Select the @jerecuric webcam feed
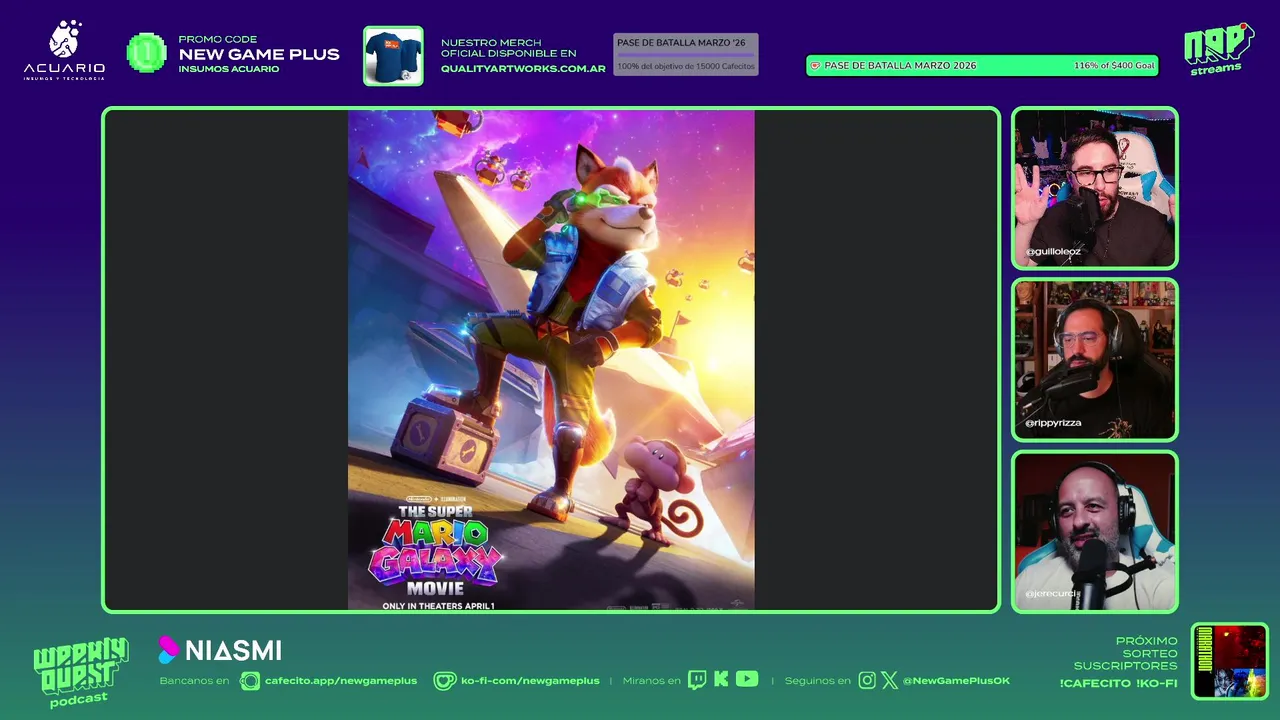The width and height of the screenshot is (1280, 720). click(x=1095, y=532)
